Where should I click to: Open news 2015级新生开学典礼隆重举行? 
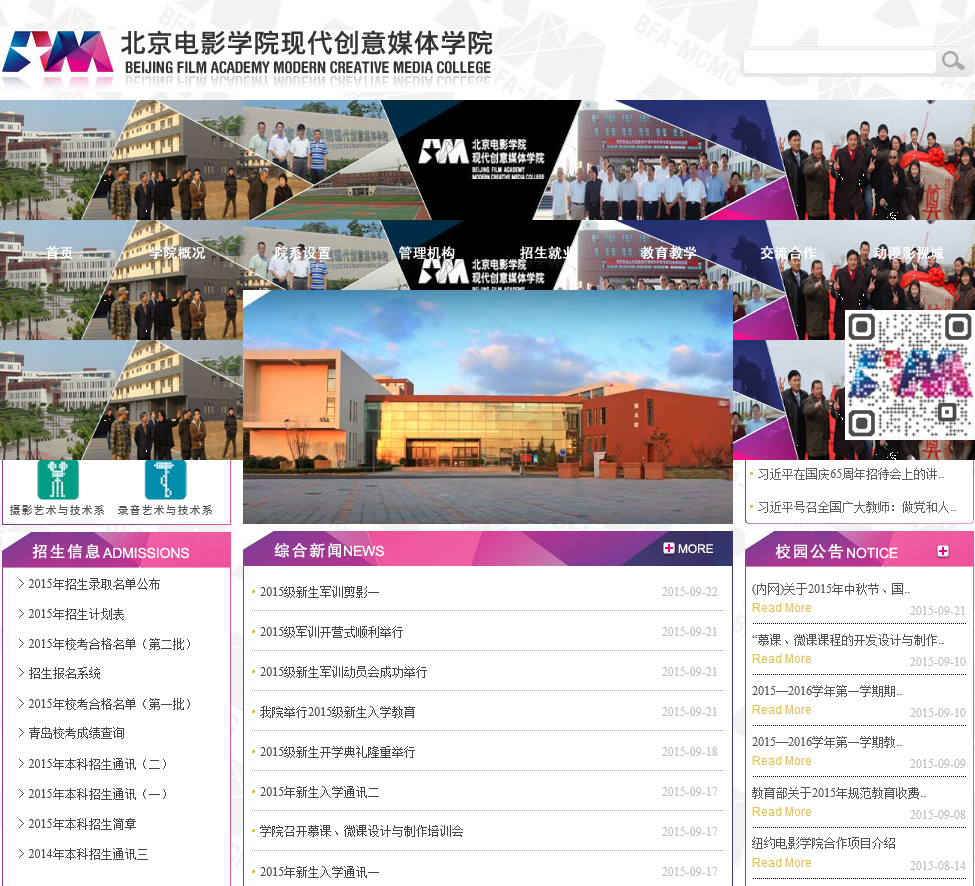[x=337, y=752]
